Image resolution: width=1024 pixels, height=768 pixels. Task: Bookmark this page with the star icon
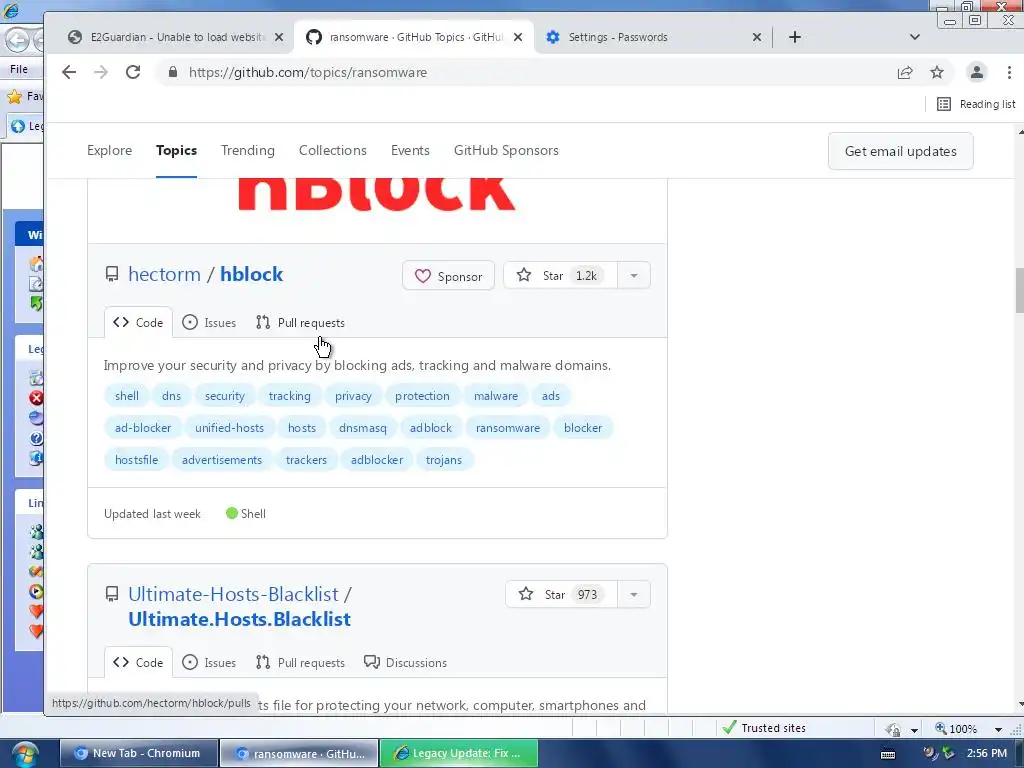[937, 72]
